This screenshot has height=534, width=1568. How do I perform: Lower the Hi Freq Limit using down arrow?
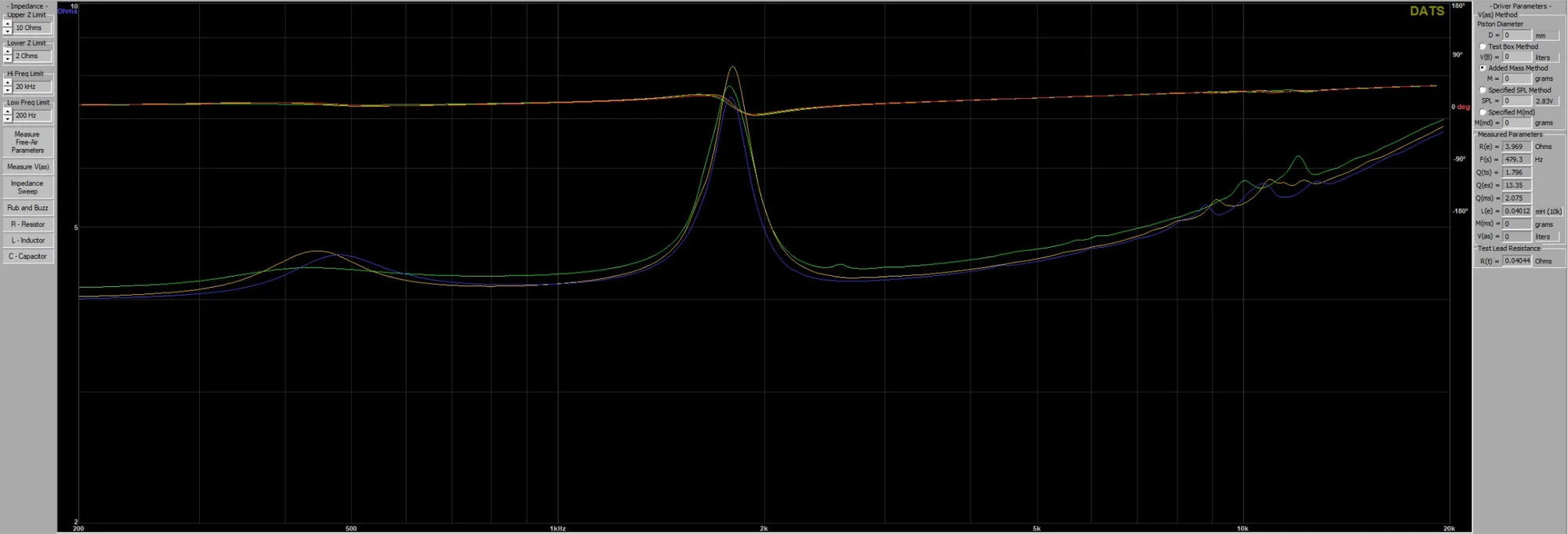8,89
